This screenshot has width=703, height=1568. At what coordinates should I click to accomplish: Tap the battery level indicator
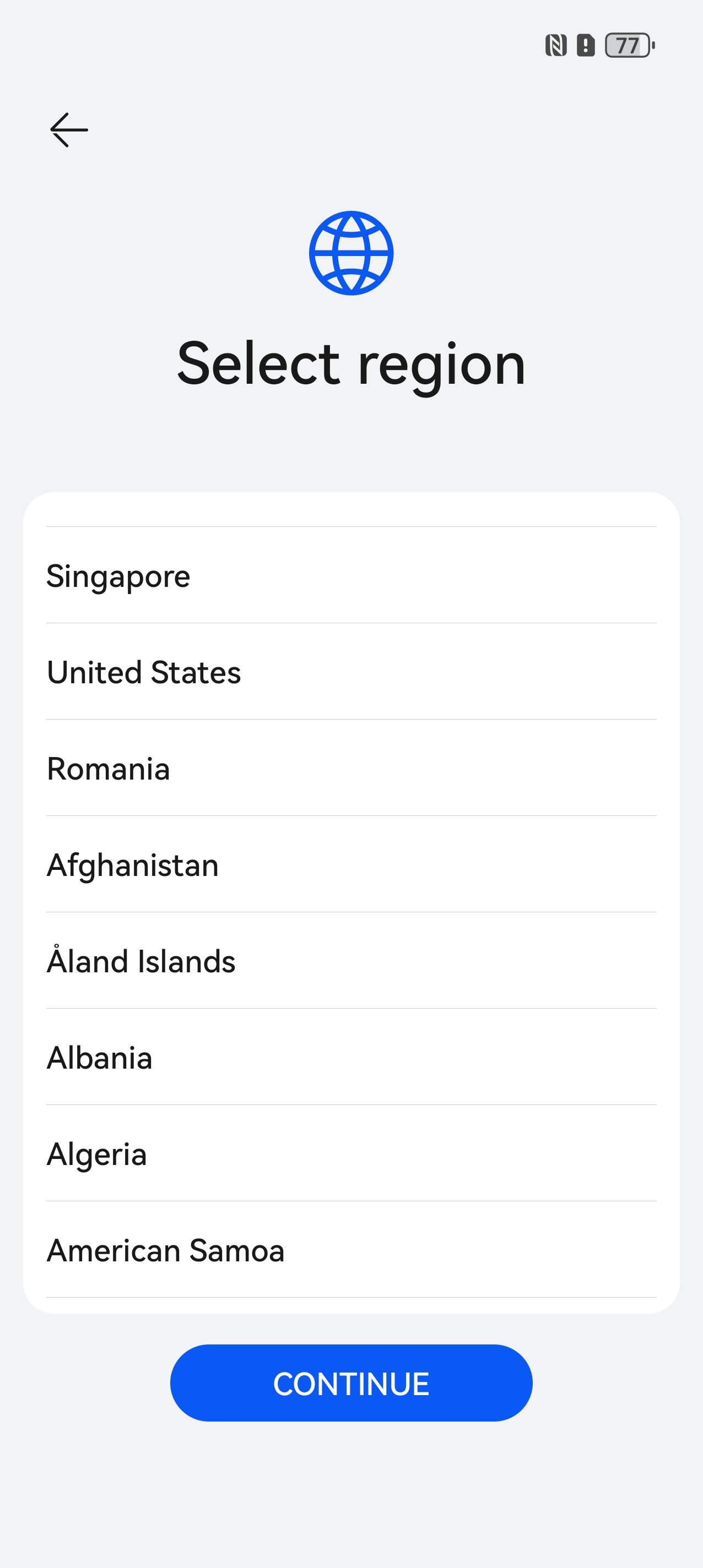point(629,46)
